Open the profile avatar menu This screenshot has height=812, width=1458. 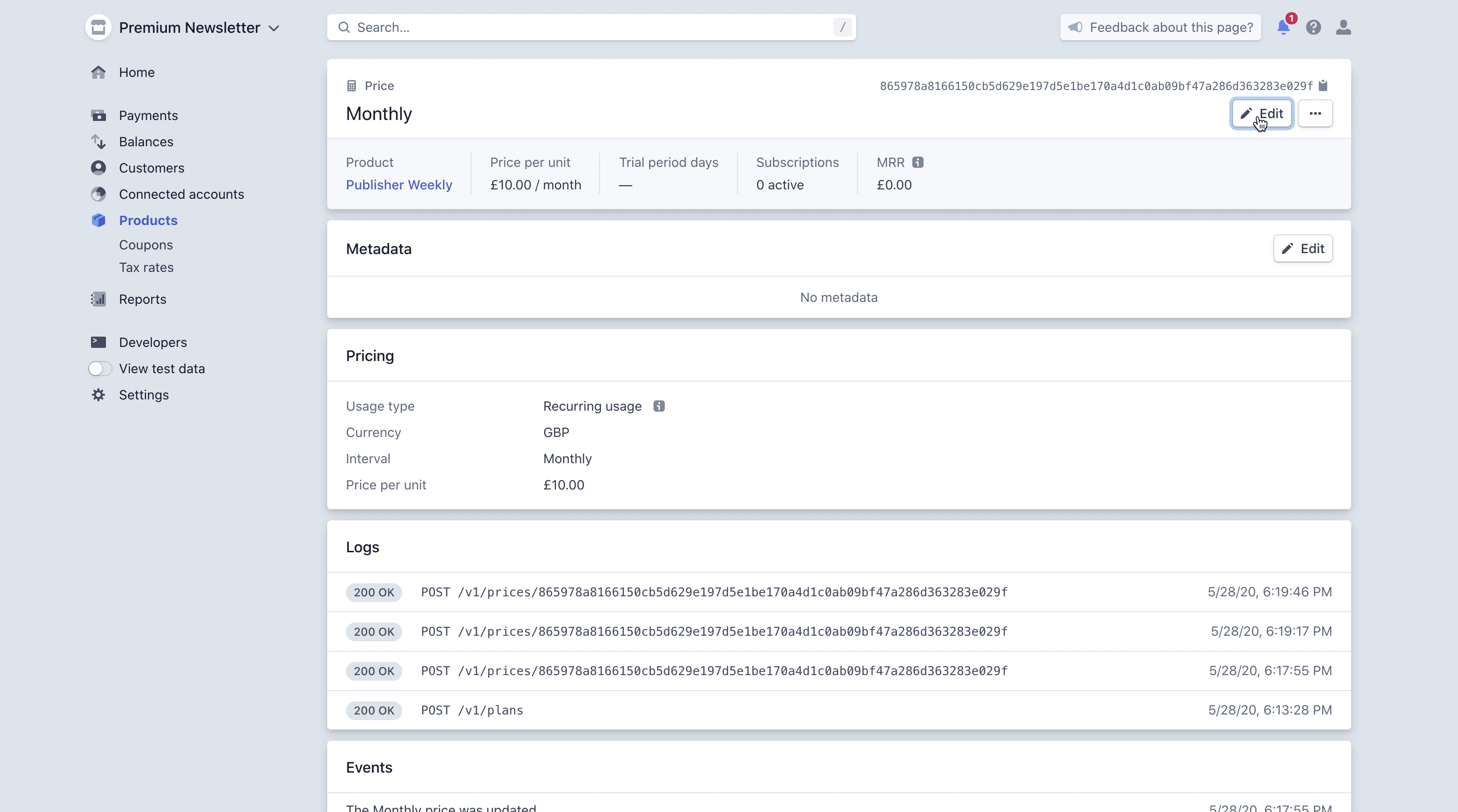pos(1343,27)
